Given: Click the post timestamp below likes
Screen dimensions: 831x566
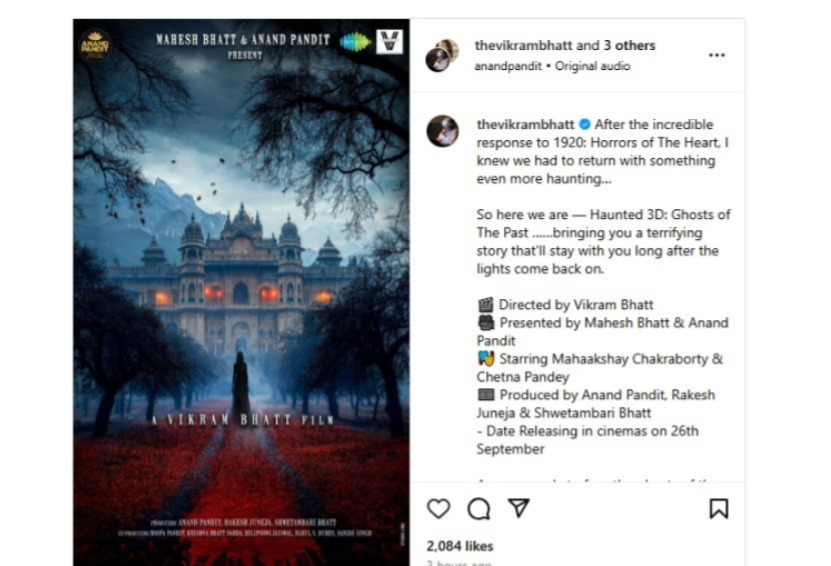Looking at the screenshot, I should coord(459,563).
